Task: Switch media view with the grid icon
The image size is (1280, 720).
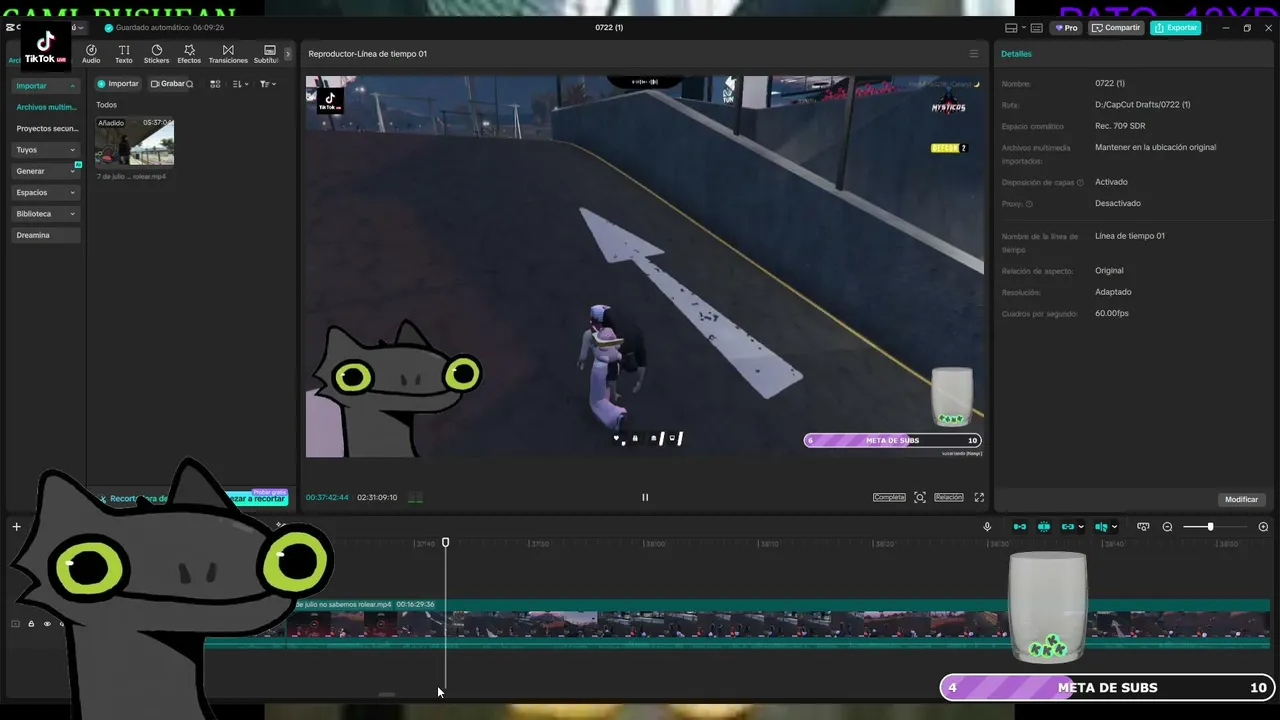Action: click(215, 84)
